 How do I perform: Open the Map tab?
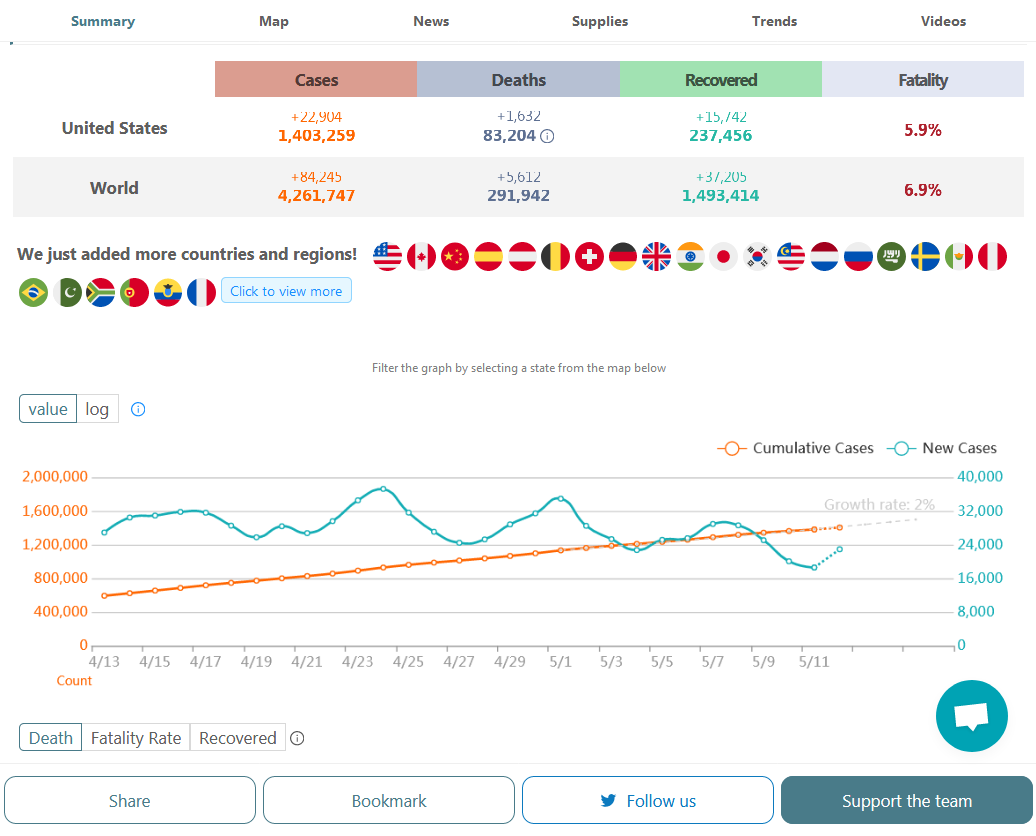click(274, 21)
